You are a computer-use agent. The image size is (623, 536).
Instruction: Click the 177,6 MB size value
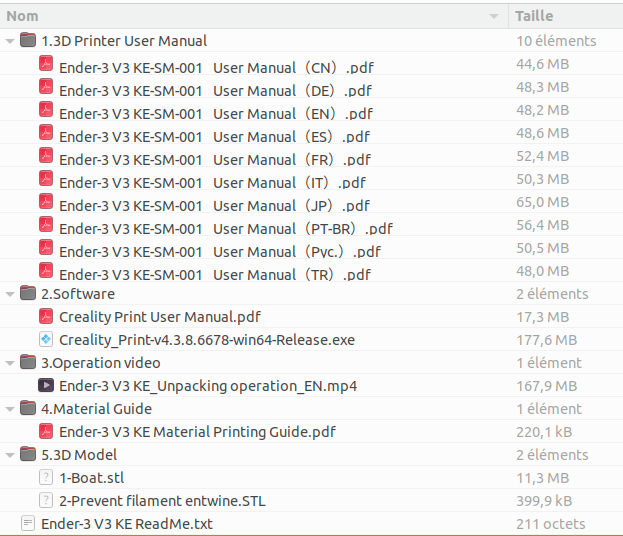(547, 340)
